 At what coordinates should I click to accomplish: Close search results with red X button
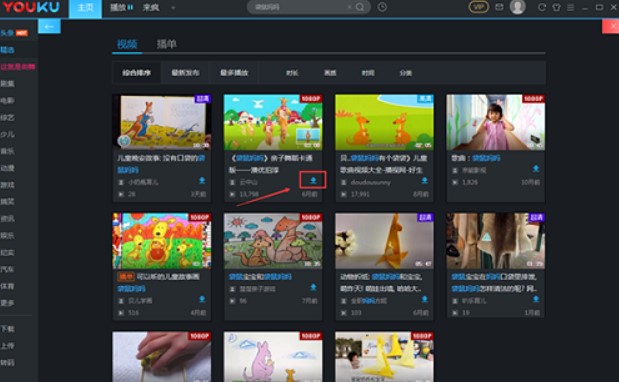click(x=611, y=26)
